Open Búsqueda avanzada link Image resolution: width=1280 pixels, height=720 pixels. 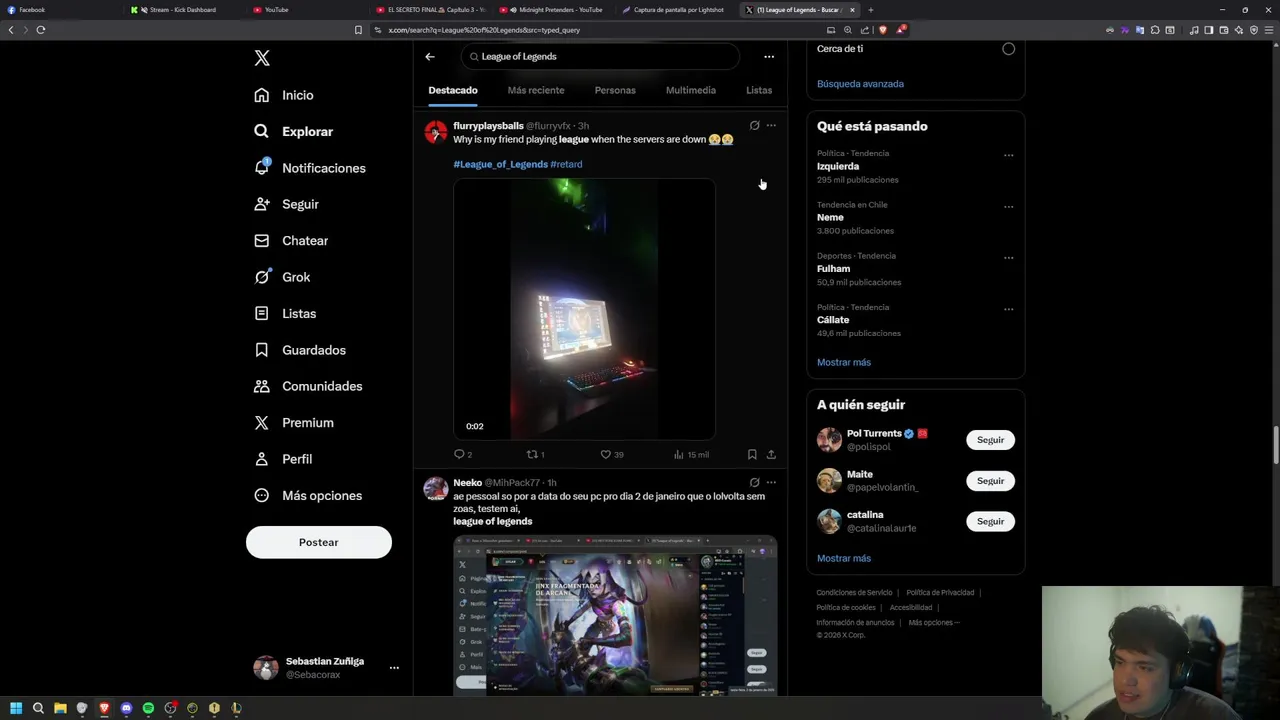(860, 84)
